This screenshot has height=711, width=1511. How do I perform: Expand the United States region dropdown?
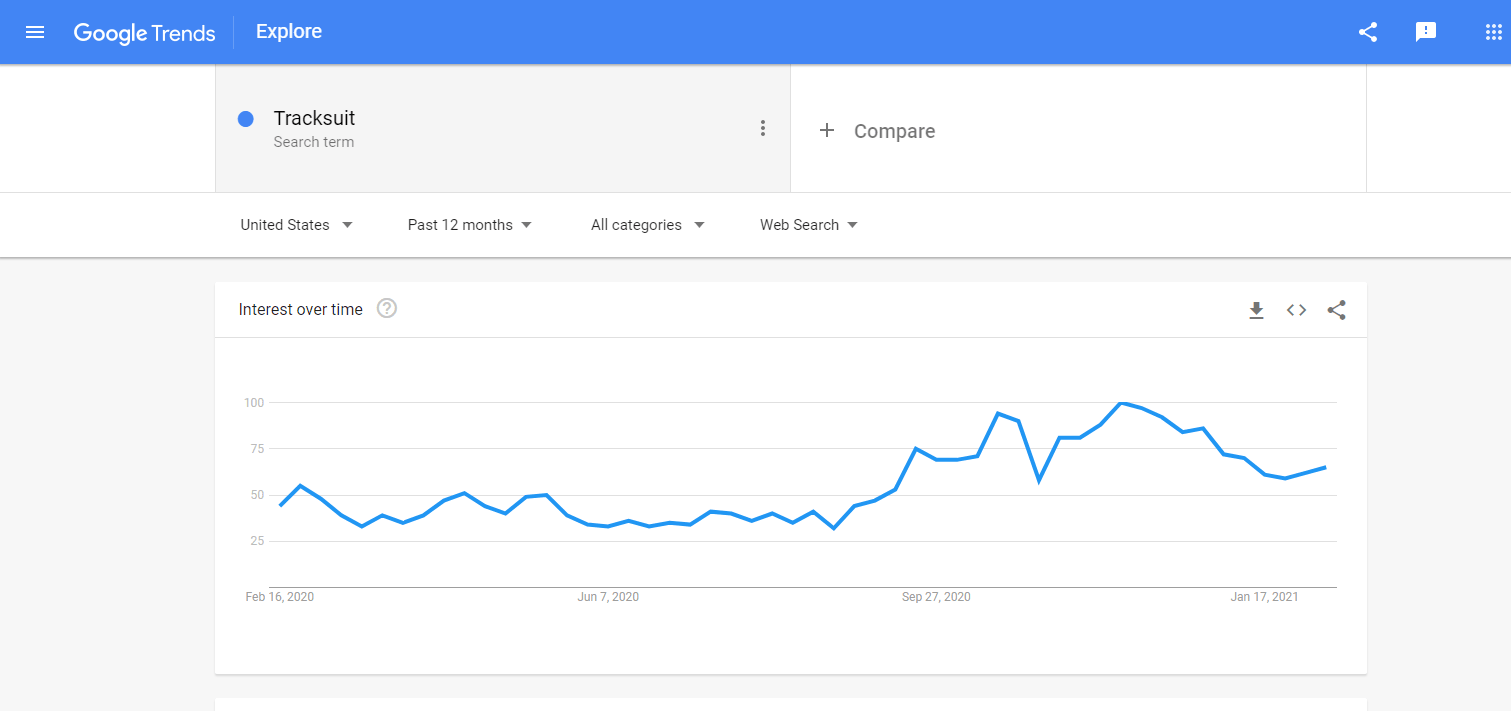coord(297,225)
